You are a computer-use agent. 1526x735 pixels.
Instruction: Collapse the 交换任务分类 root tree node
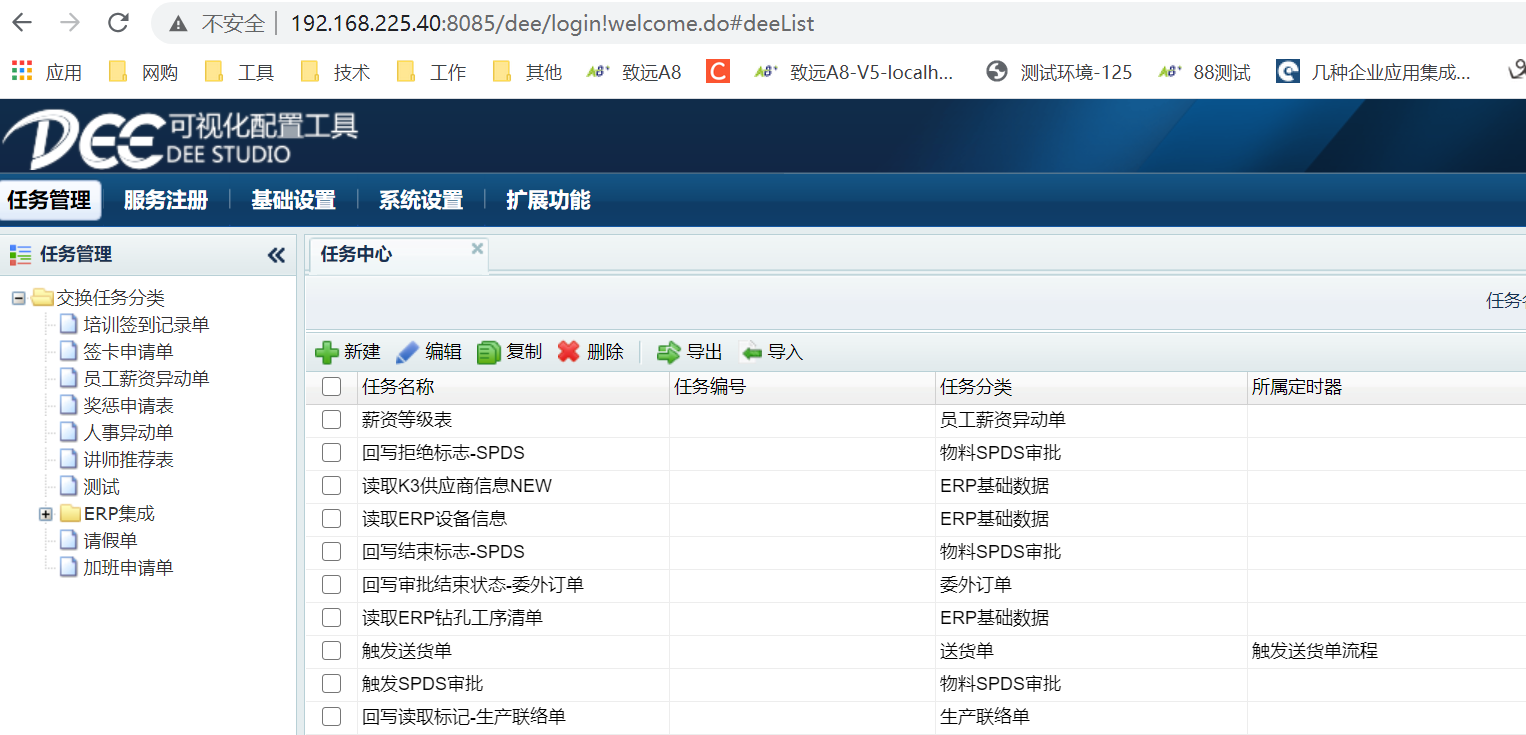pos(18,298)
